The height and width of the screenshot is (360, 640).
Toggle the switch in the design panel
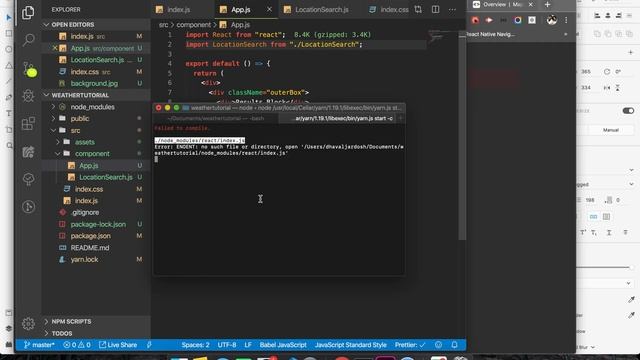tap(628, 111)
